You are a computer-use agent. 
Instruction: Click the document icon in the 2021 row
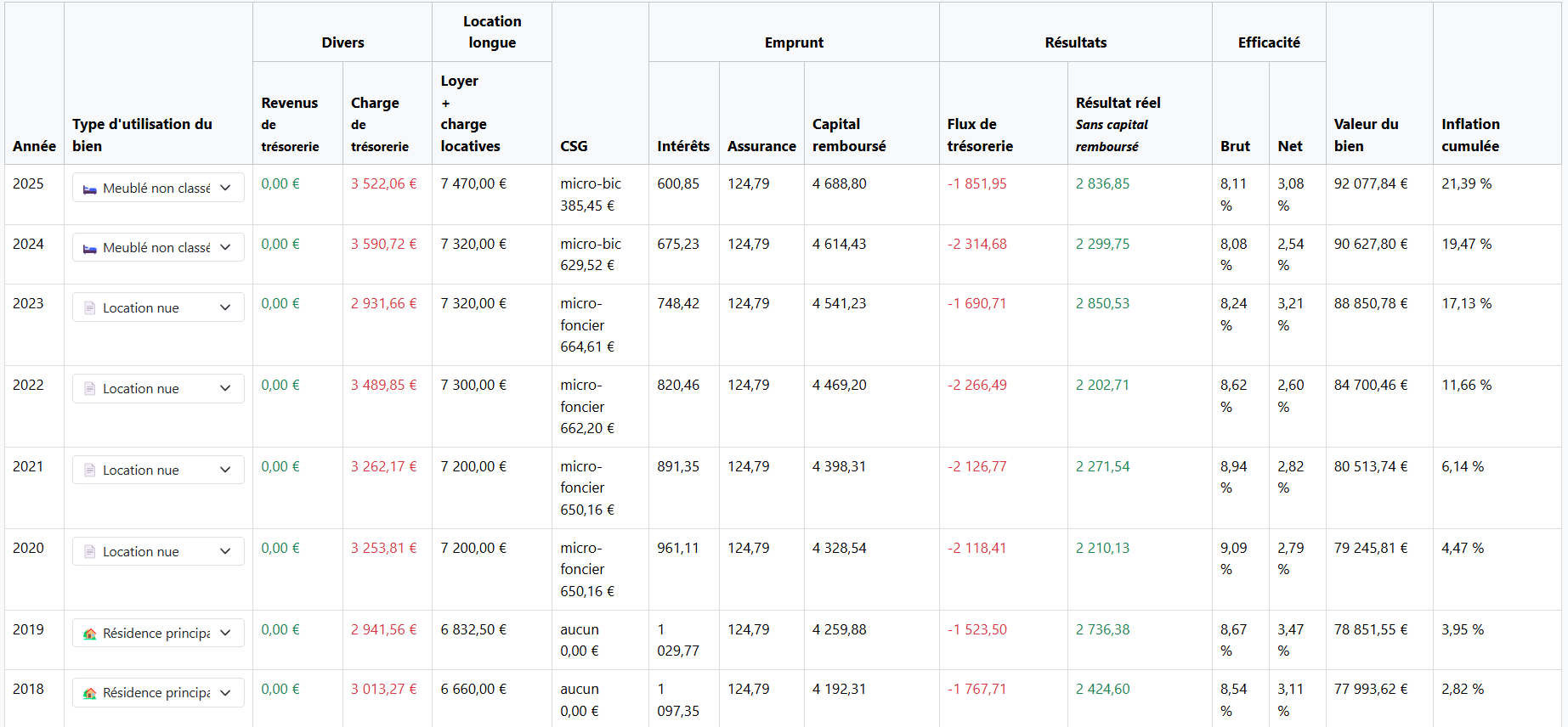(89, 471)
